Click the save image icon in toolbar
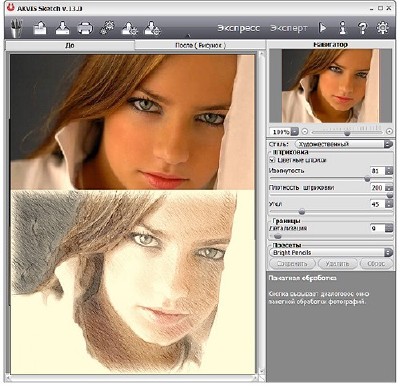 pyautogui.click(x=62, y=28)
